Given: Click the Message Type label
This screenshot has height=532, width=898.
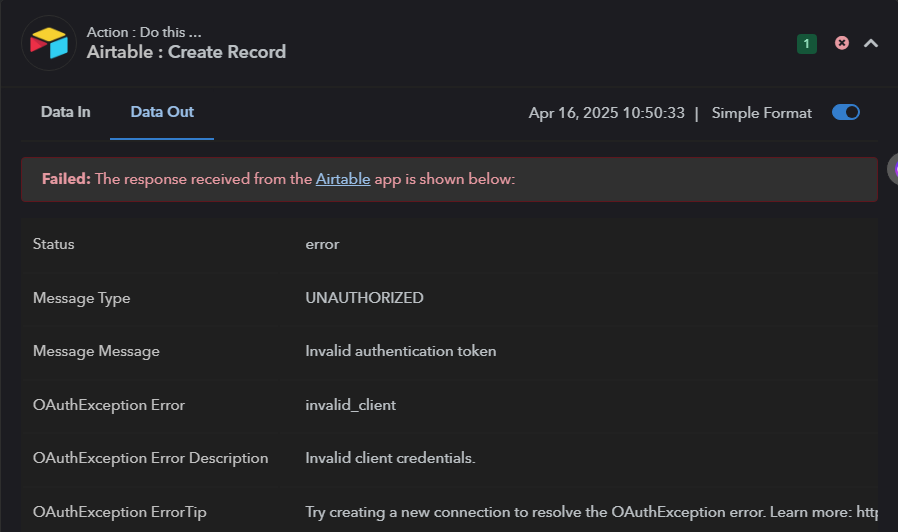Looking at the screenshot, I should coord(81,298).
